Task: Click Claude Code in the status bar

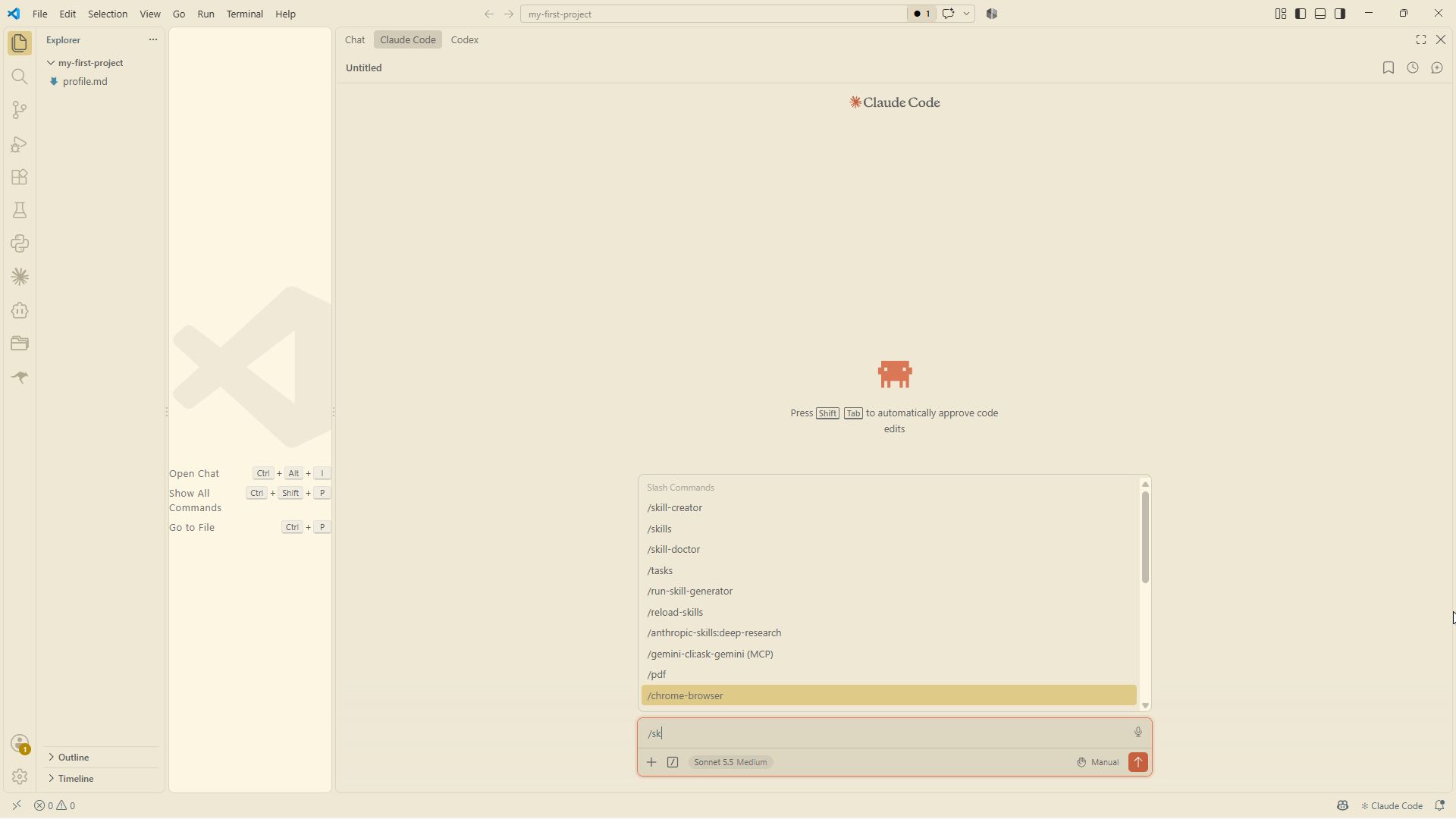Action: click(x=1392, y=805)
